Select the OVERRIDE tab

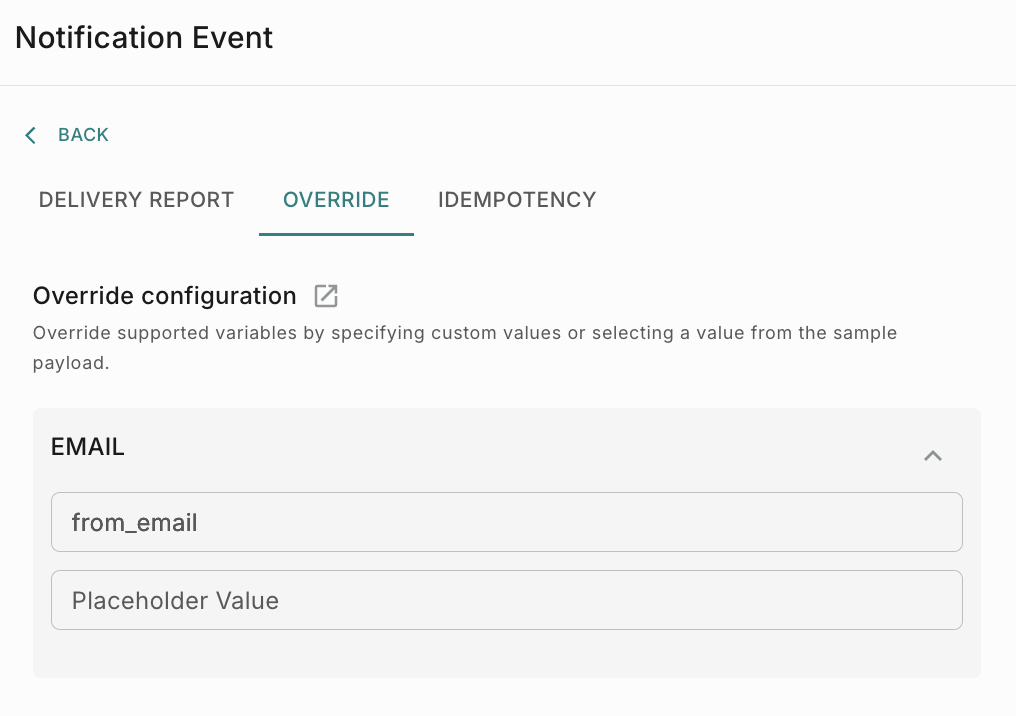[336, 200]
